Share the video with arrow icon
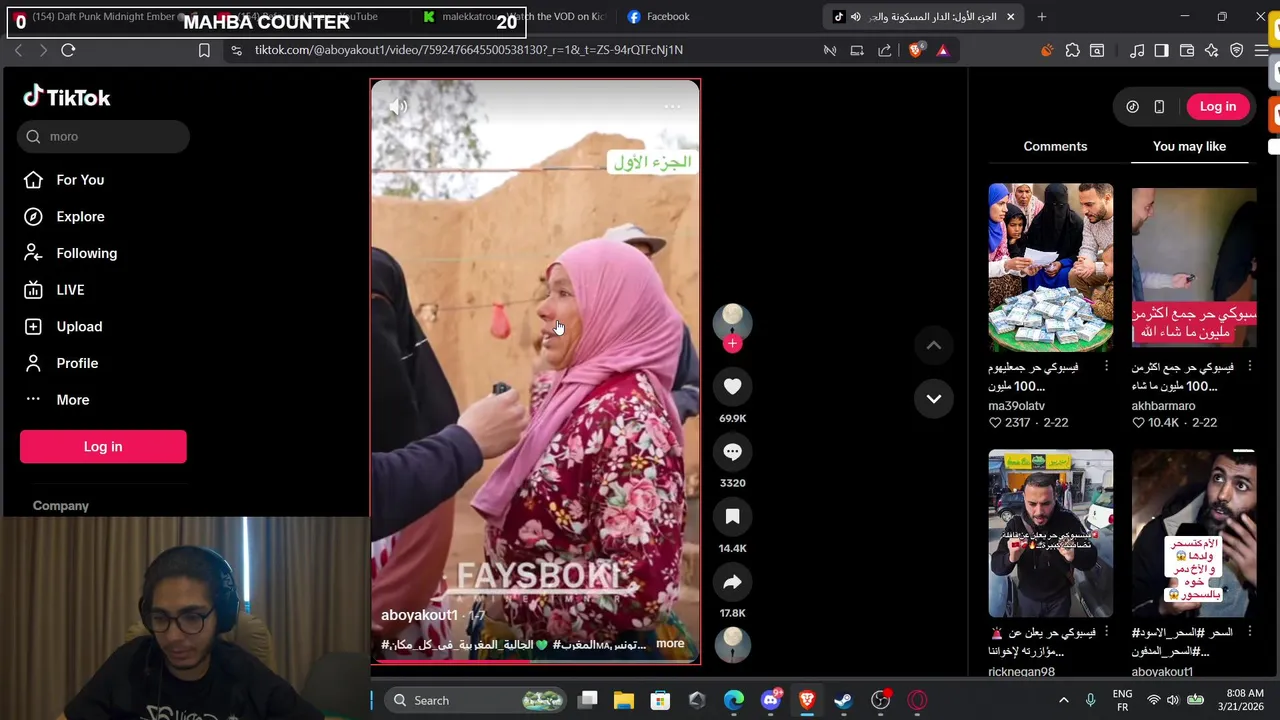Viewport: 1280px width, 720px height. tap(732, 582)
